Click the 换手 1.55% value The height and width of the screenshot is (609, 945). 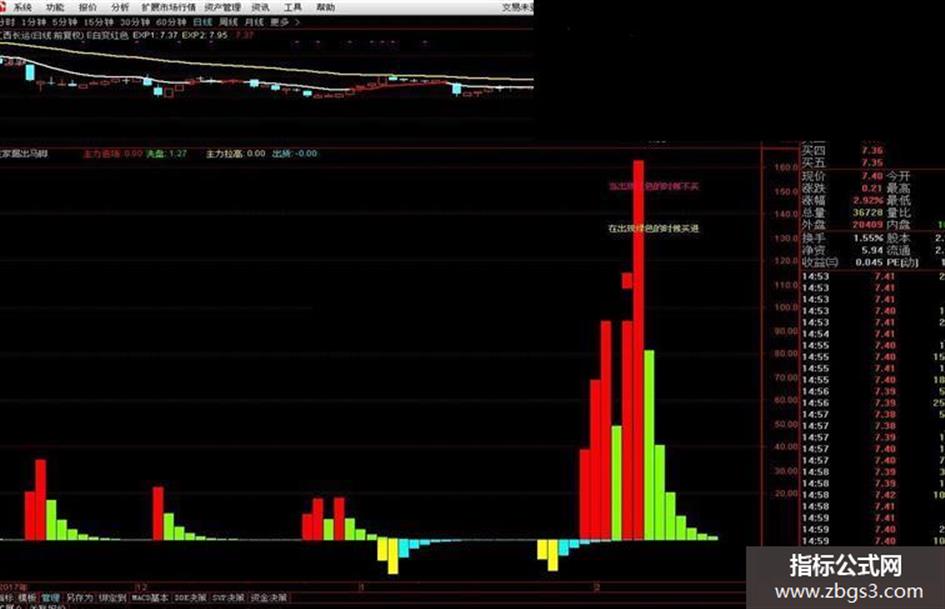(868, 238)
